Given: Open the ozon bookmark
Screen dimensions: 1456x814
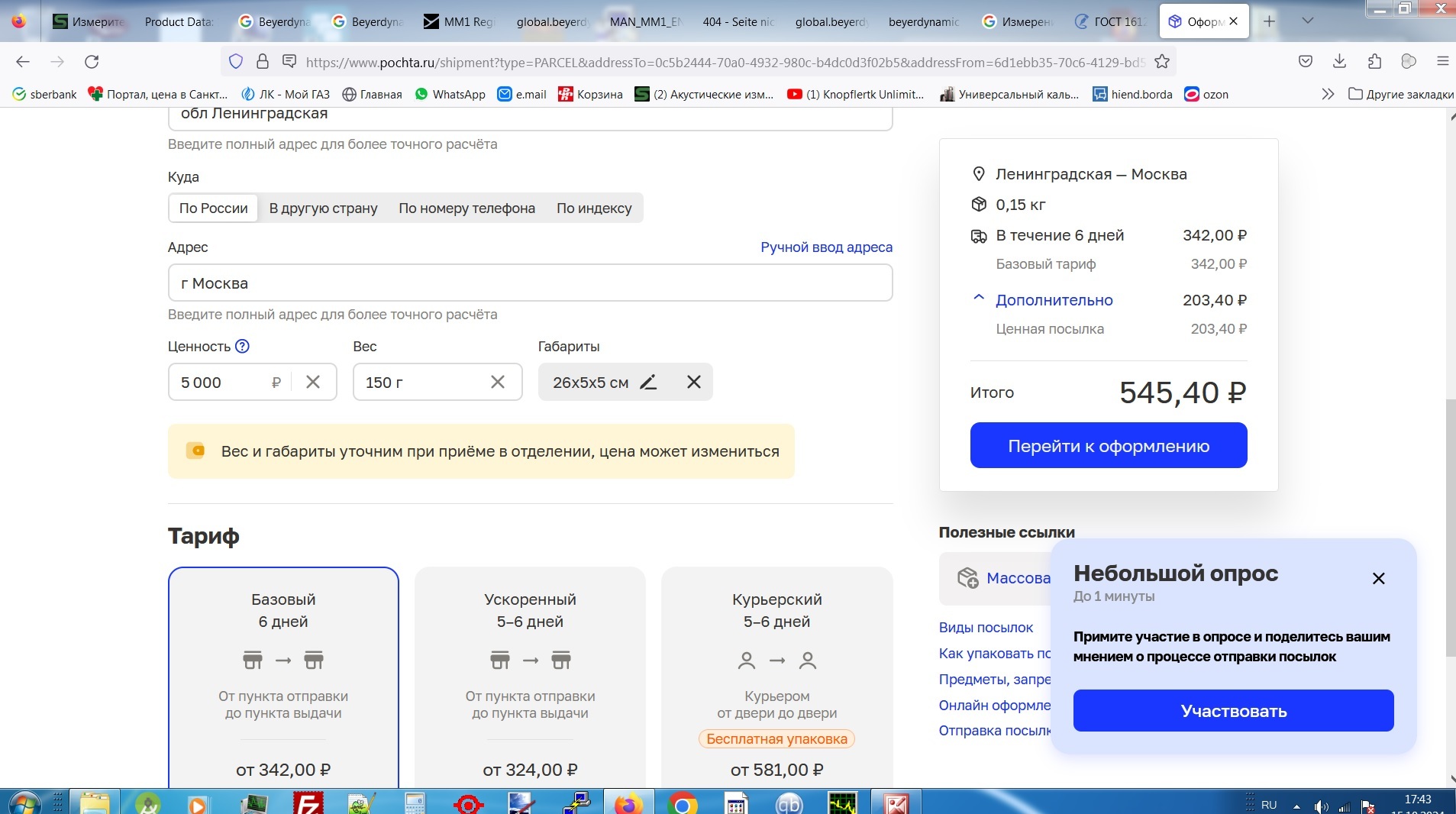Looking at the screenshot, I should 1206,94.
